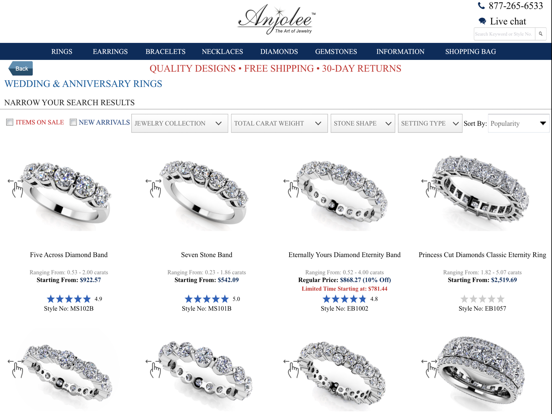Open the Sort By Popularity combo box

click(x=518, y=123)
